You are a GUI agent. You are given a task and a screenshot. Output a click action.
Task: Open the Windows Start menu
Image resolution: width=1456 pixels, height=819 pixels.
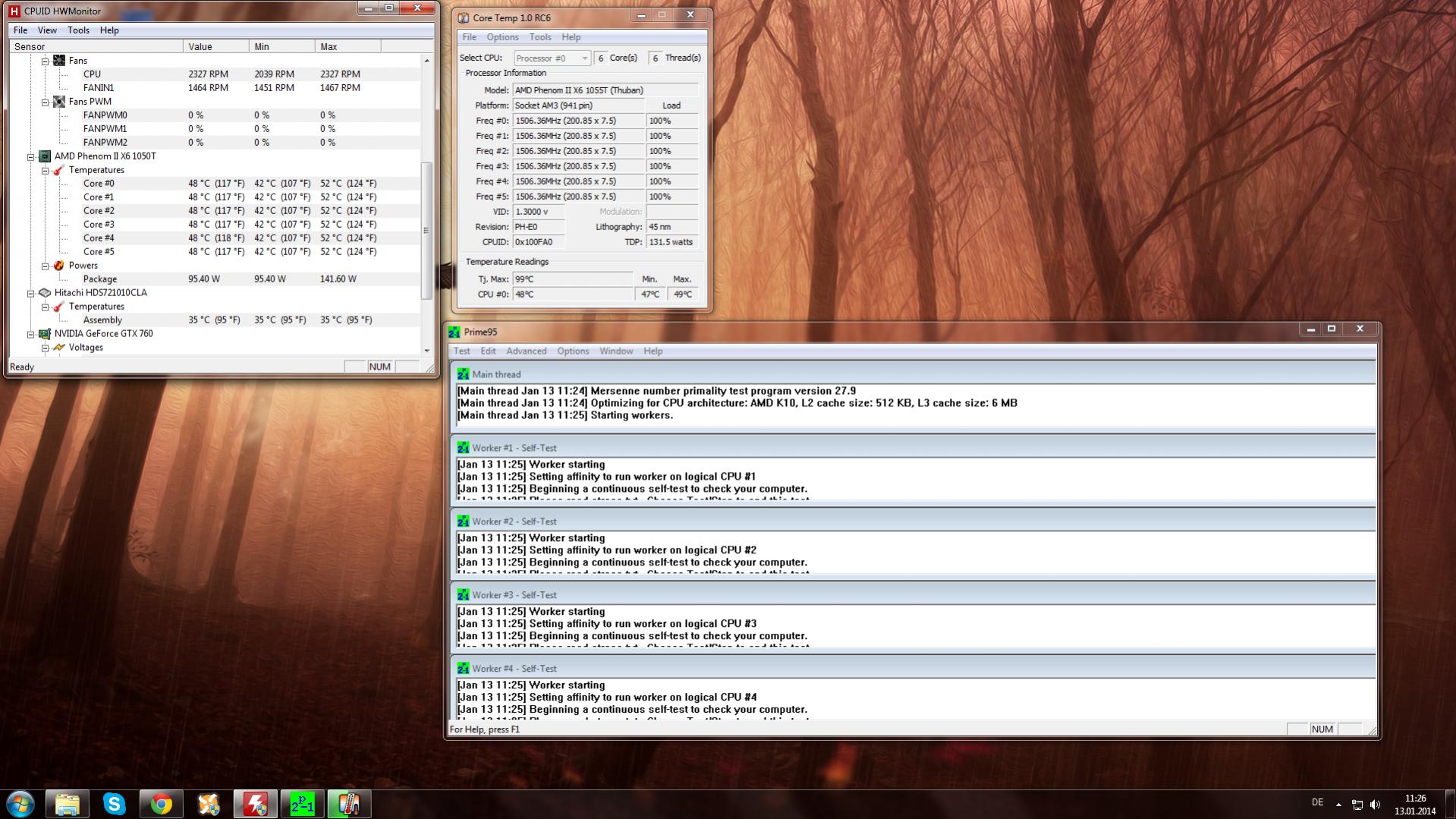20,804
